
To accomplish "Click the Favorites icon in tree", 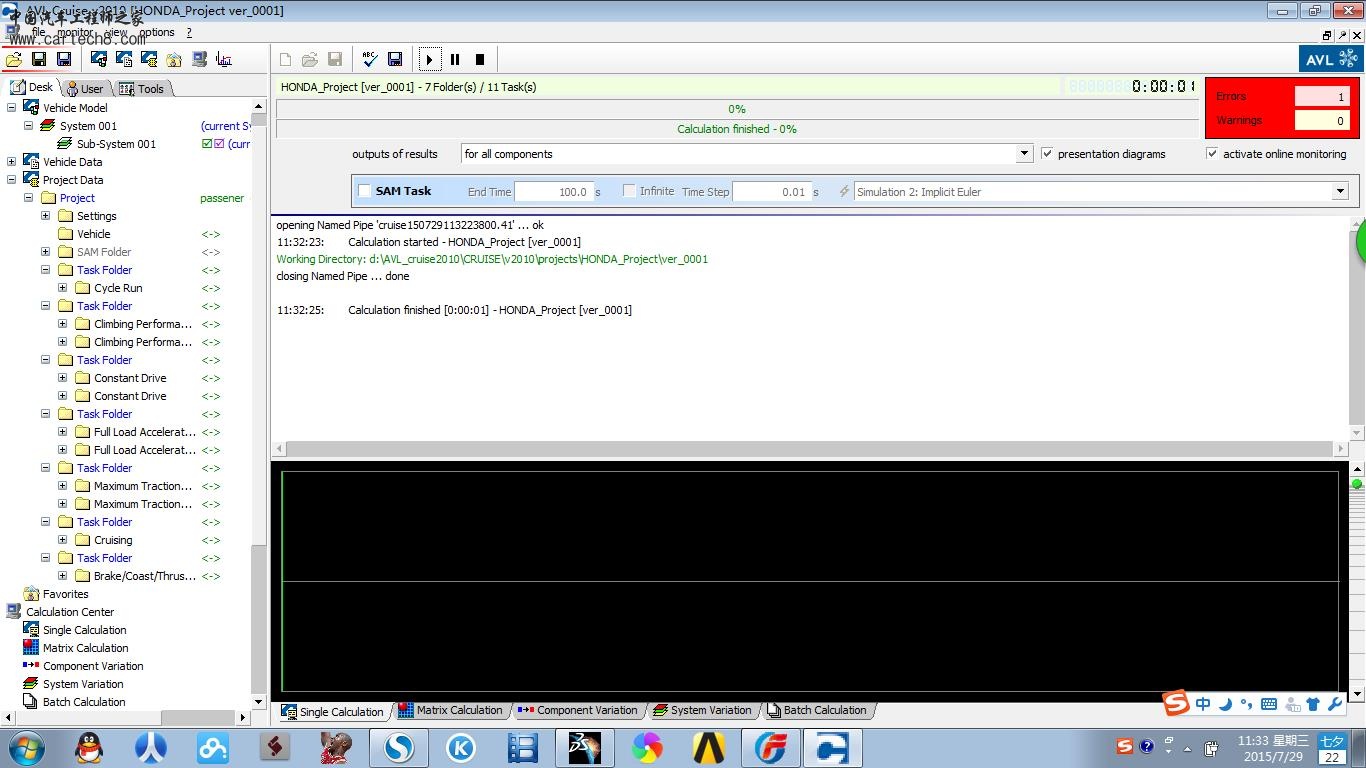I will coord(31,594).
